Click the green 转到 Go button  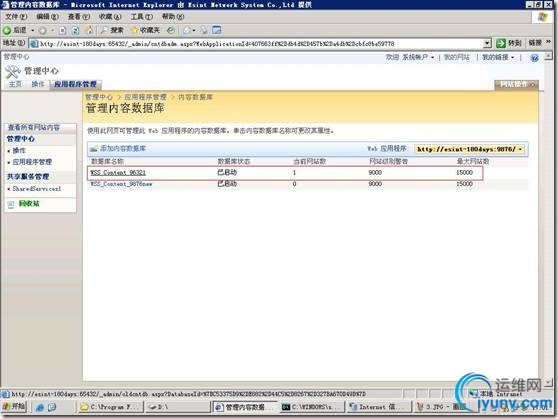click(x=509, y=43)
